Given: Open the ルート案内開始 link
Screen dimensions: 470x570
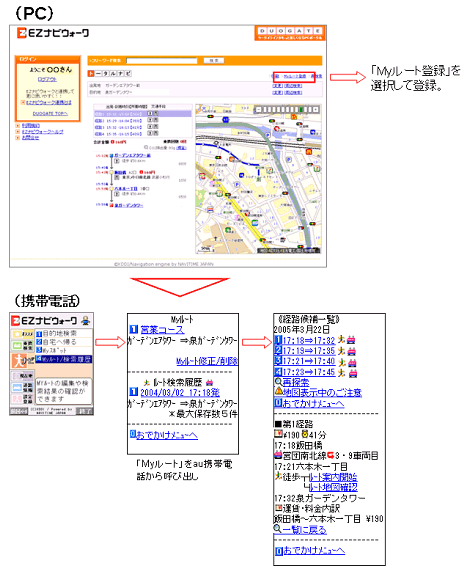Looking at the screenshot, I should 333,477.
